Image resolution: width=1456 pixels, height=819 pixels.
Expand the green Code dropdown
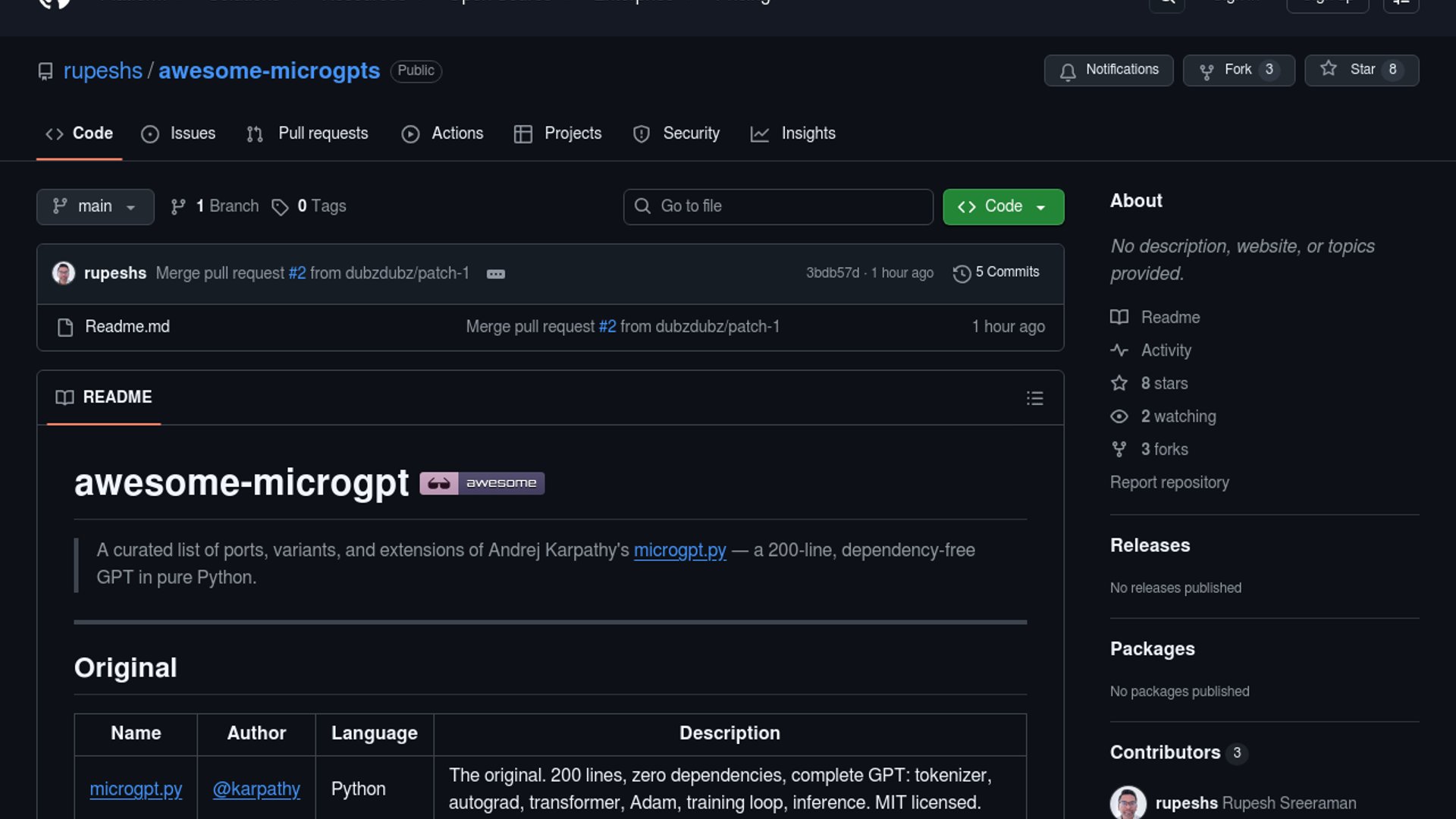coord(1003,206)
